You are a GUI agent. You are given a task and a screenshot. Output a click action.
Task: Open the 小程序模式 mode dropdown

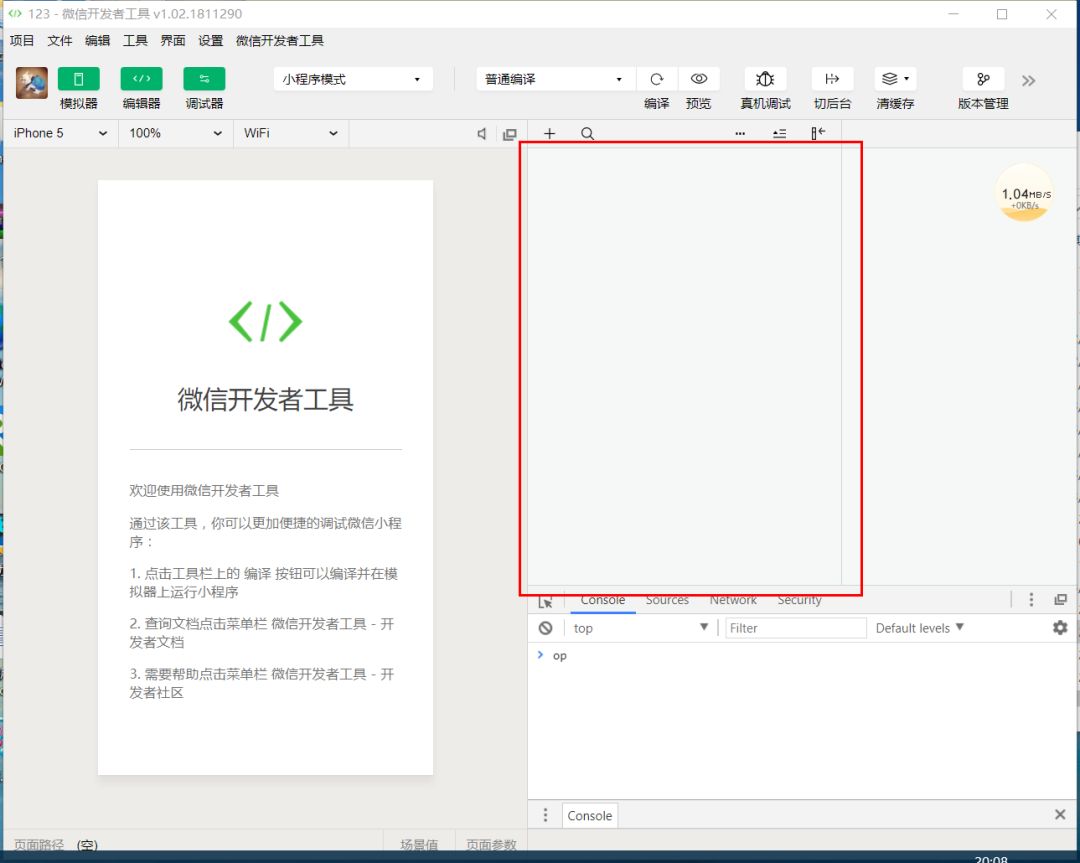click(x=353, y=79)
